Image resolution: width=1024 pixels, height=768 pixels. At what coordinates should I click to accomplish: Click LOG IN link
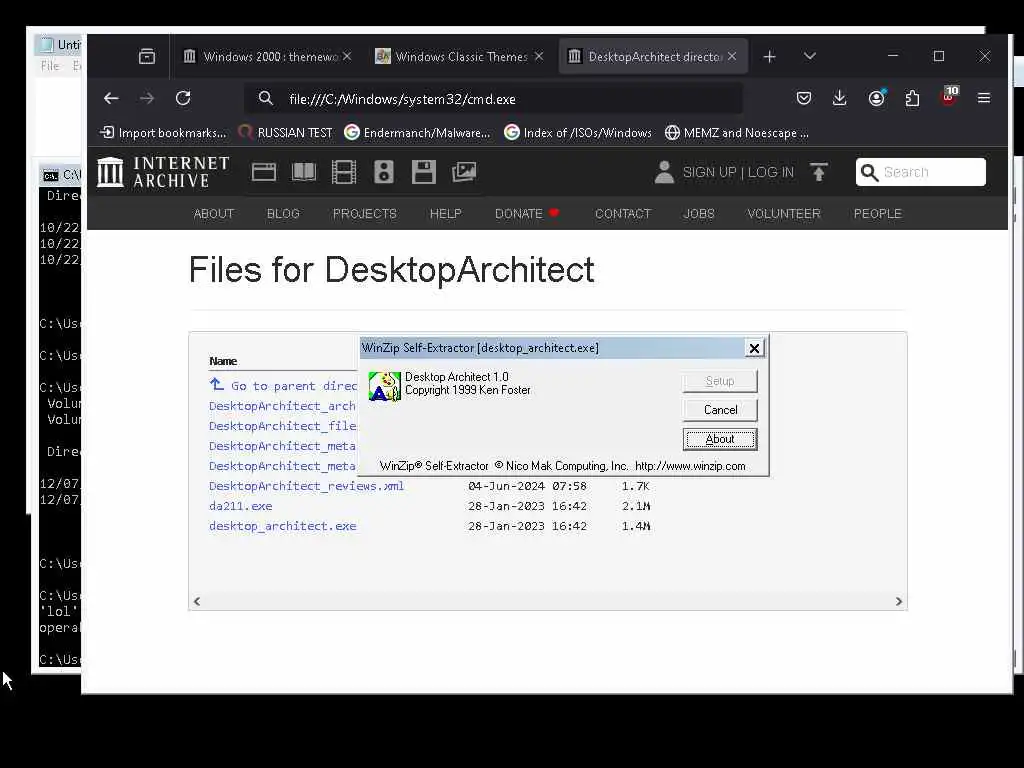point(771,172)
